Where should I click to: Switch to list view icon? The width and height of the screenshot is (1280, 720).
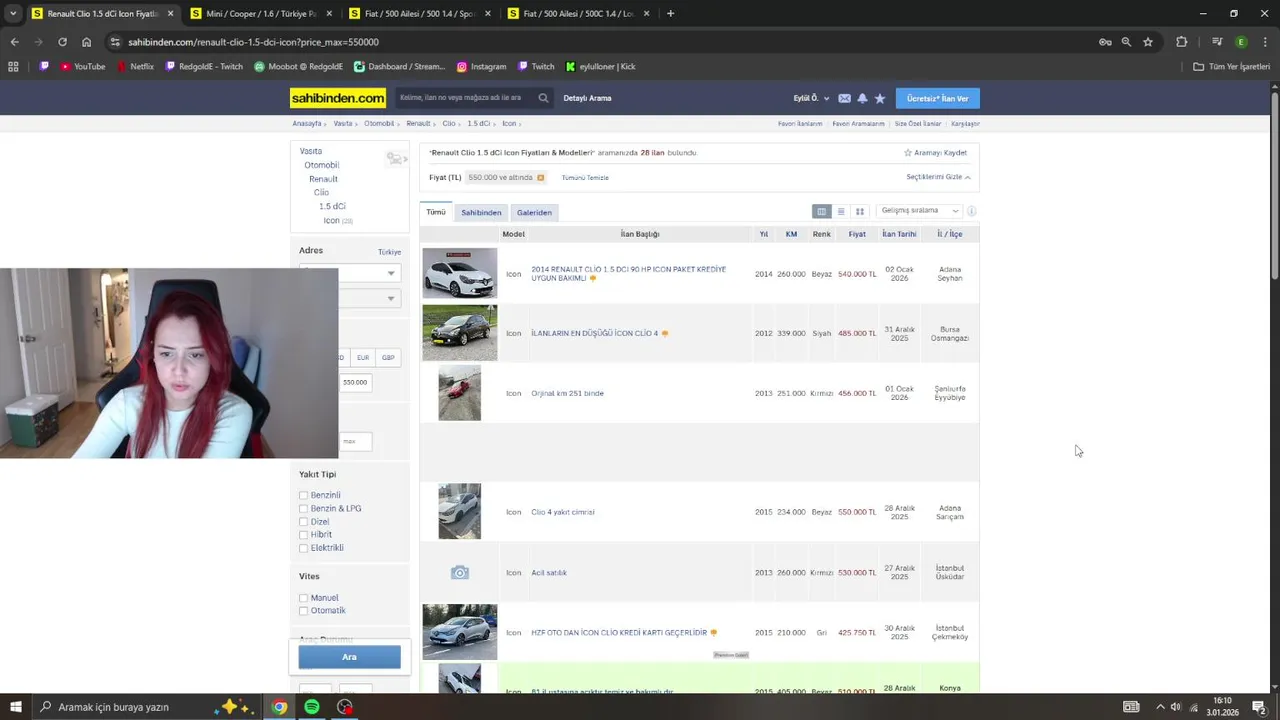(x=841, y=211)
